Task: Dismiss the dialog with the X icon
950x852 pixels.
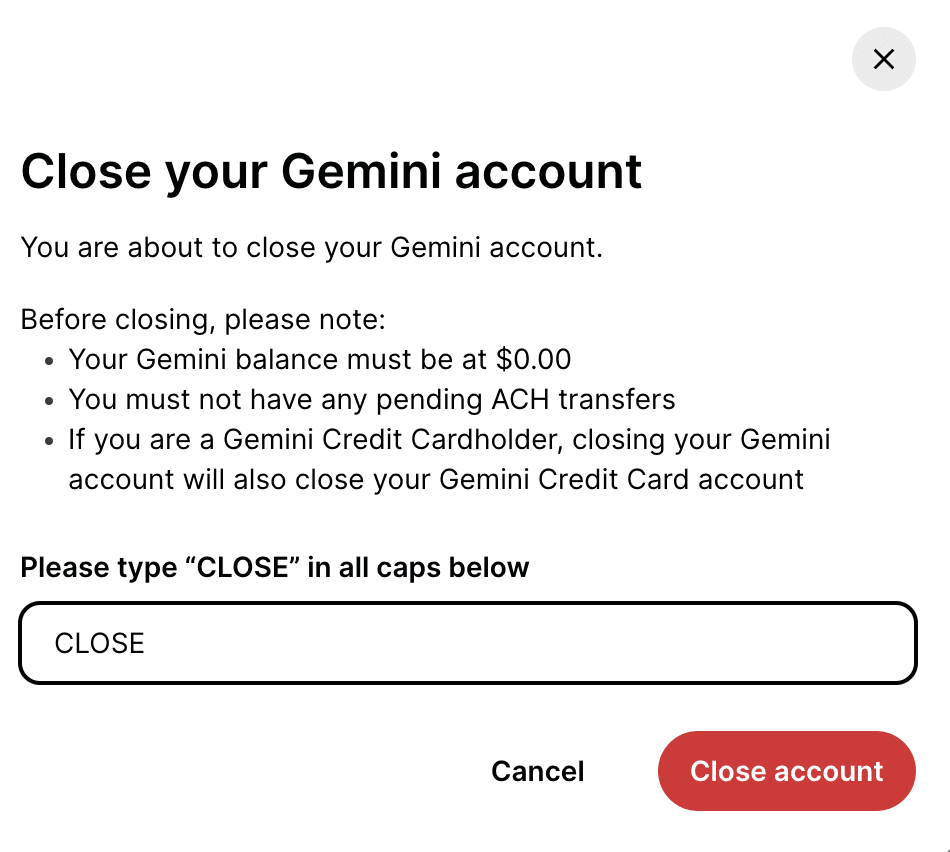Action: pyautogui.click(x=883, y=59)
